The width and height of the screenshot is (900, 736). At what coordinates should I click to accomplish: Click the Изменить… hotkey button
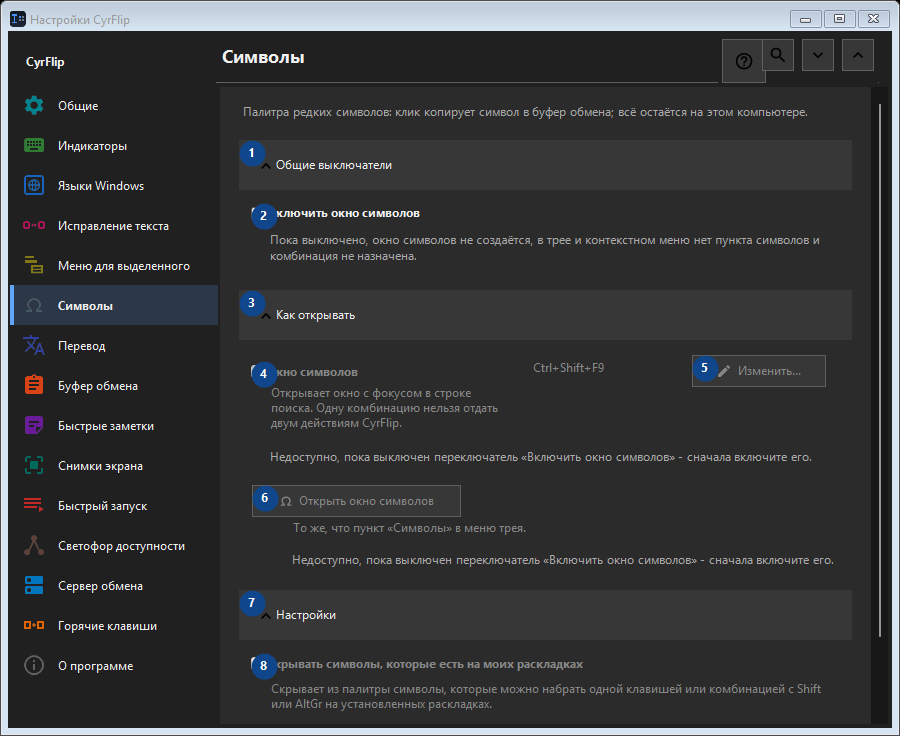(759, 371)
